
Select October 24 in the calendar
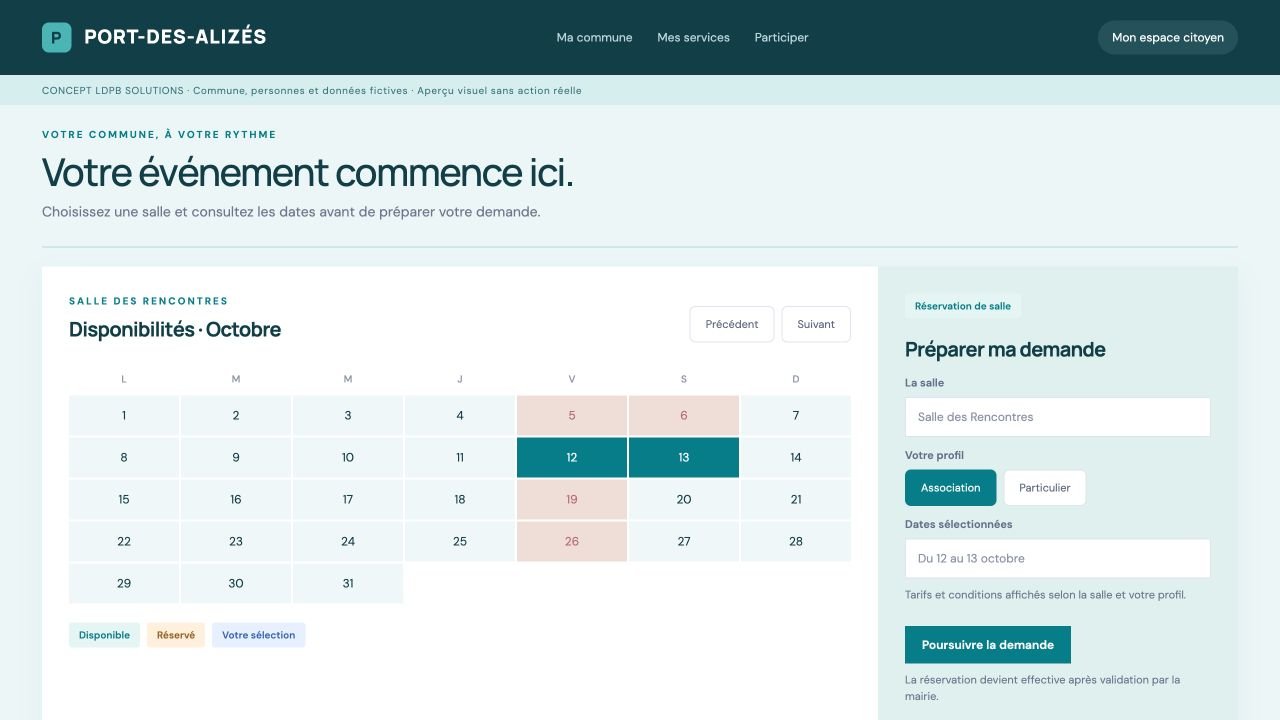pyautogui.click(x=348, y=541)
